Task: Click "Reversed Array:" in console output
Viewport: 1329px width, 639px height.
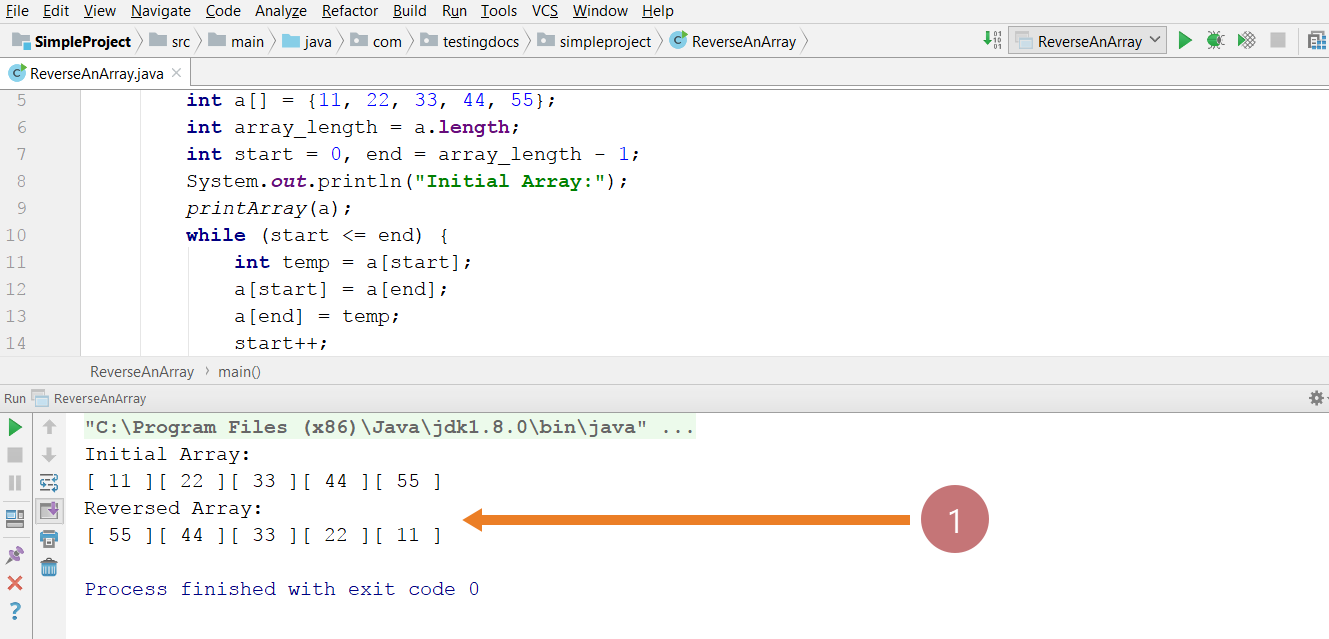Action: click(x=173, y=508)
